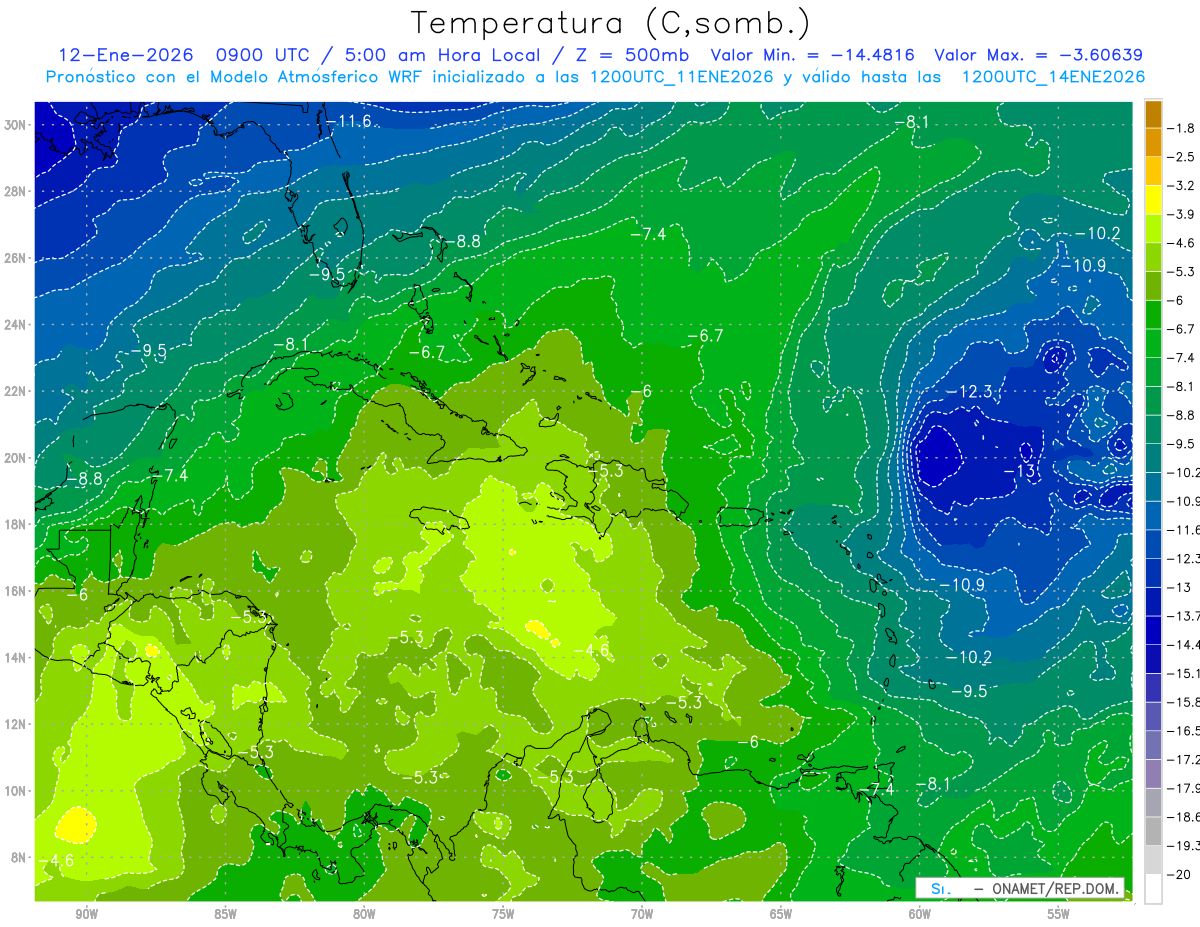
Task: Click the "-3.2" legend scale label
Action: (x=1181, y=185)
